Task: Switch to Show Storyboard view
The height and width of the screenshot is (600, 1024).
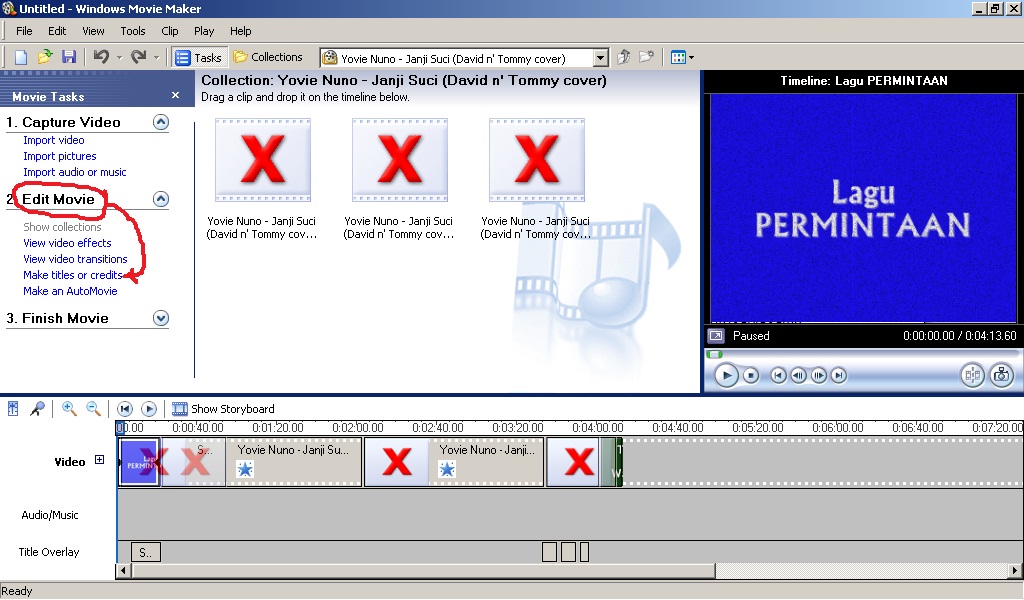Action: coord(223,409)
